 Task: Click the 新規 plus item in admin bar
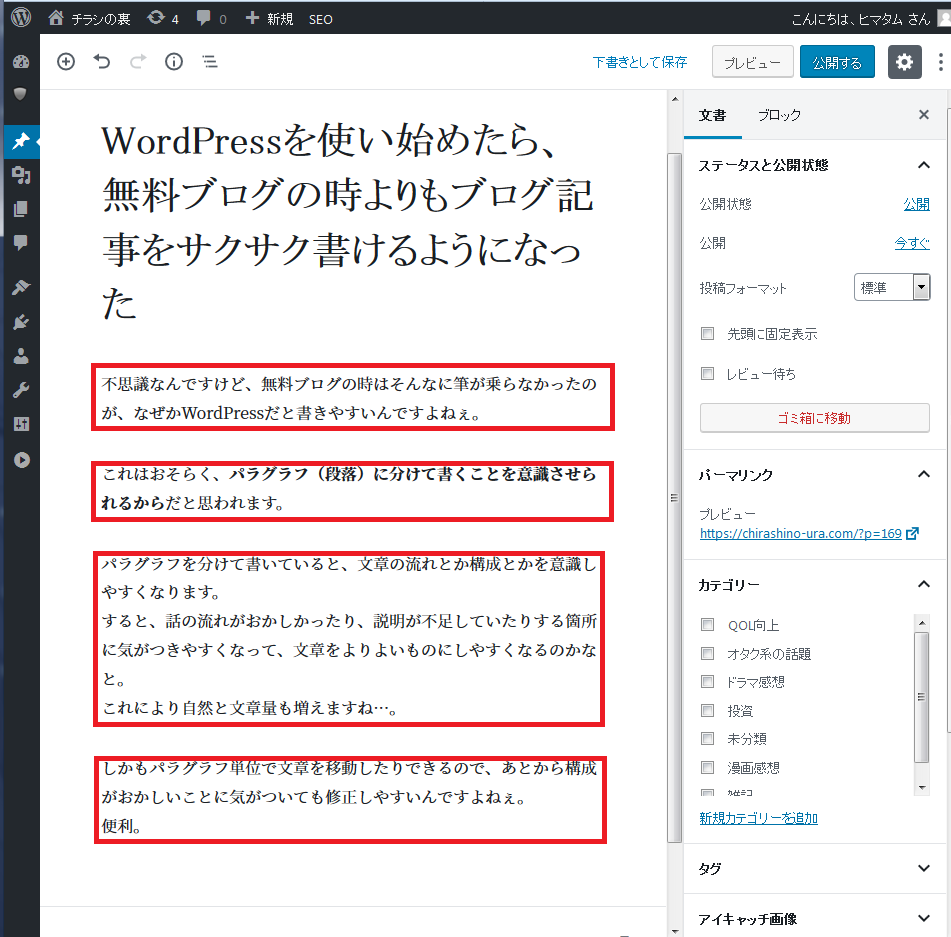(269, 19)
